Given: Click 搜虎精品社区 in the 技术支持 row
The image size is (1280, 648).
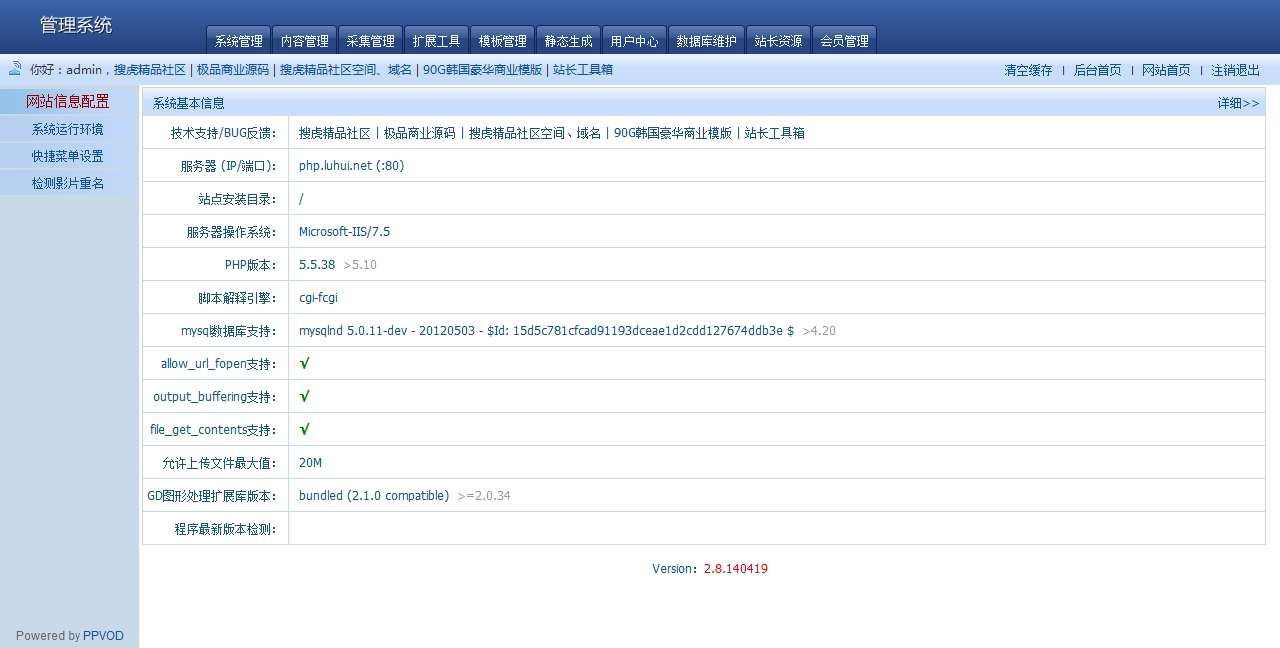Looking at the screenshot, I should 335,133.
